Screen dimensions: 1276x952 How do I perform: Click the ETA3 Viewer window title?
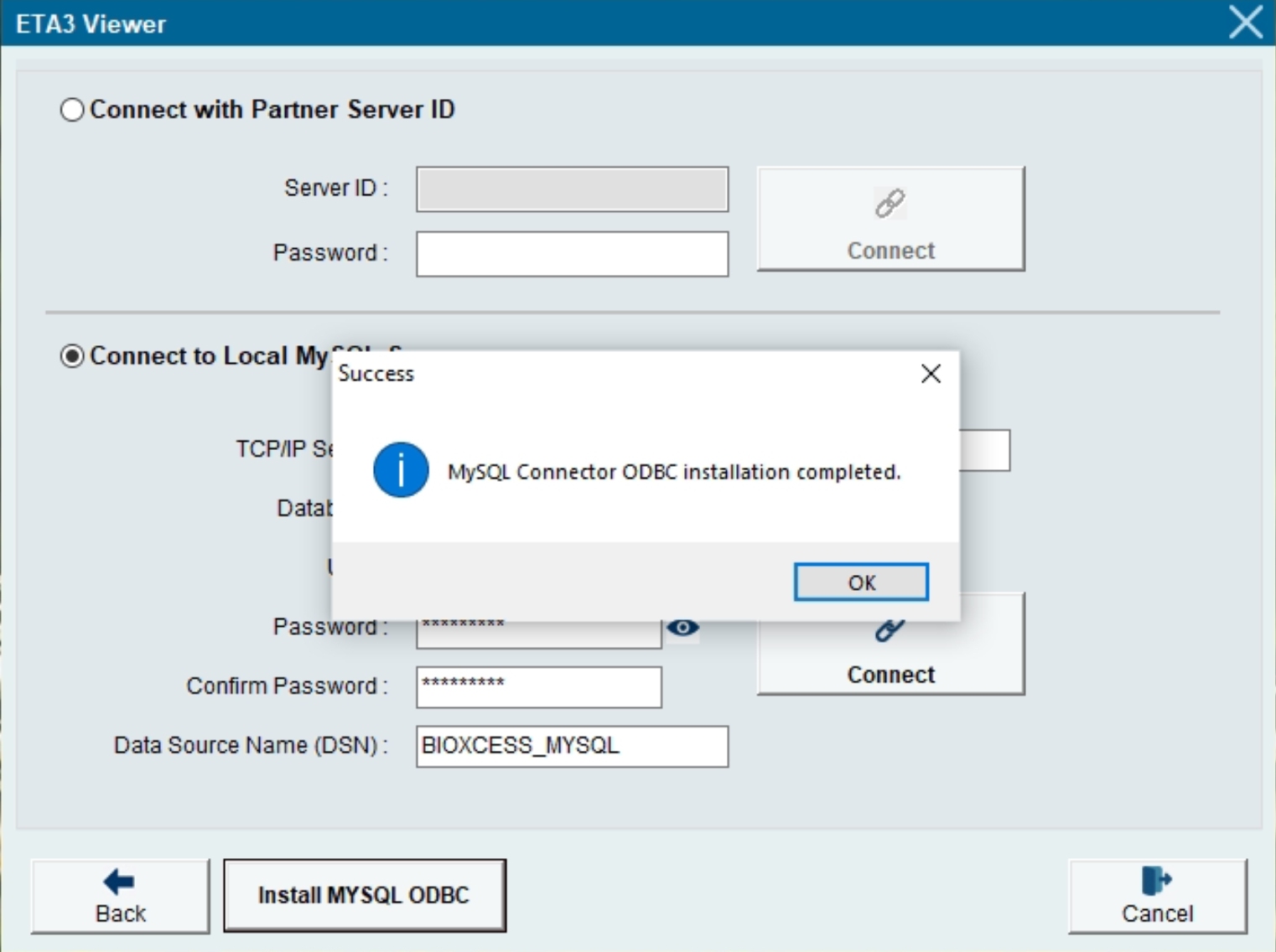click(91, 24)
